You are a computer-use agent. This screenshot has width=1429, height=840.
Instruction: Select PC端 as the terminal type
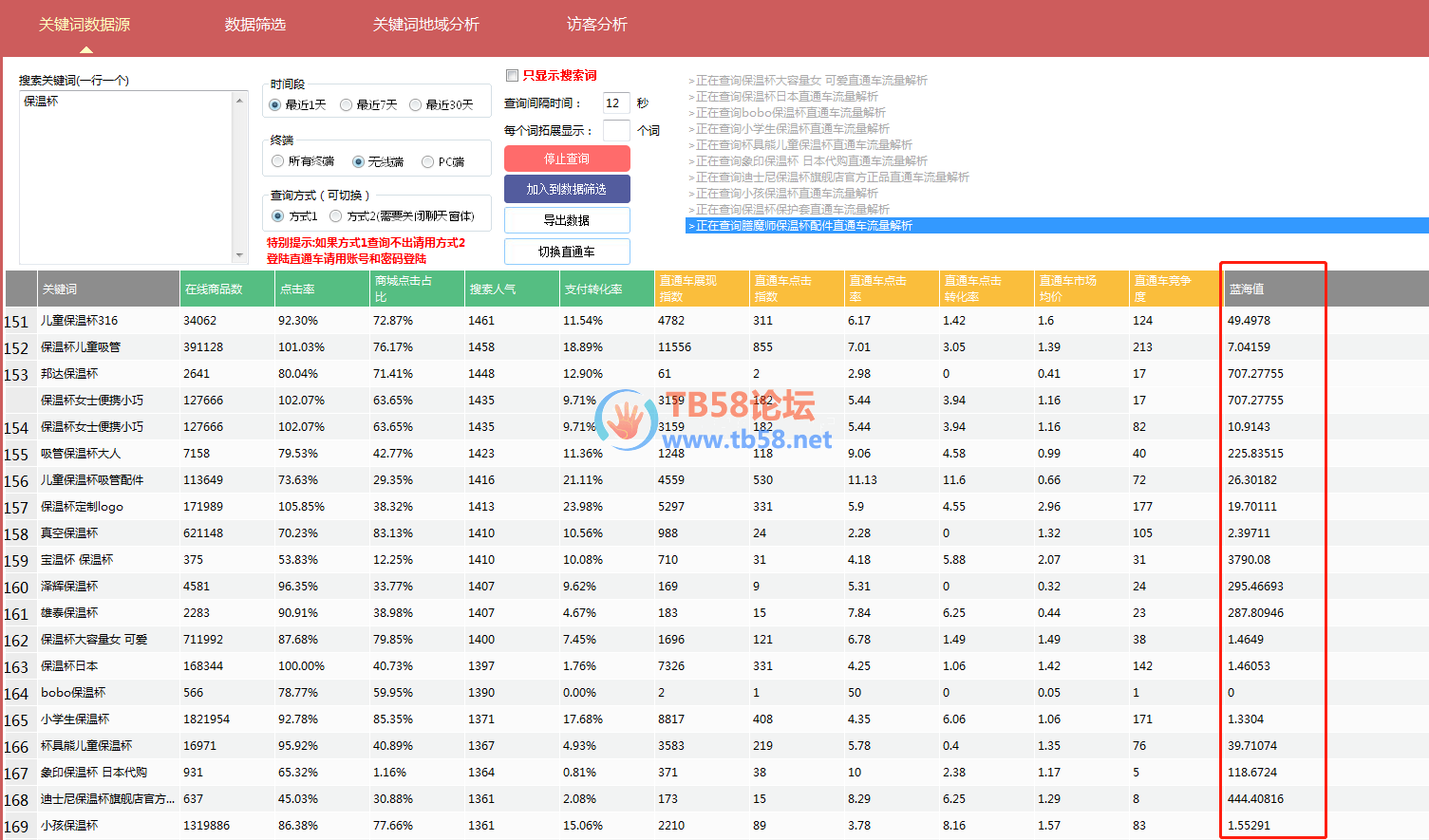coord(428,162)
